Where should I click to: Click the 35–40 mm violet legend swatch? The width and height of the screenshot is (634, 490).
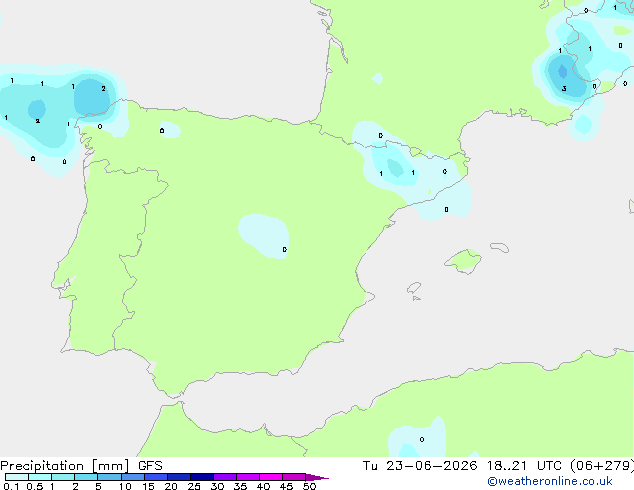coord(248,477)
